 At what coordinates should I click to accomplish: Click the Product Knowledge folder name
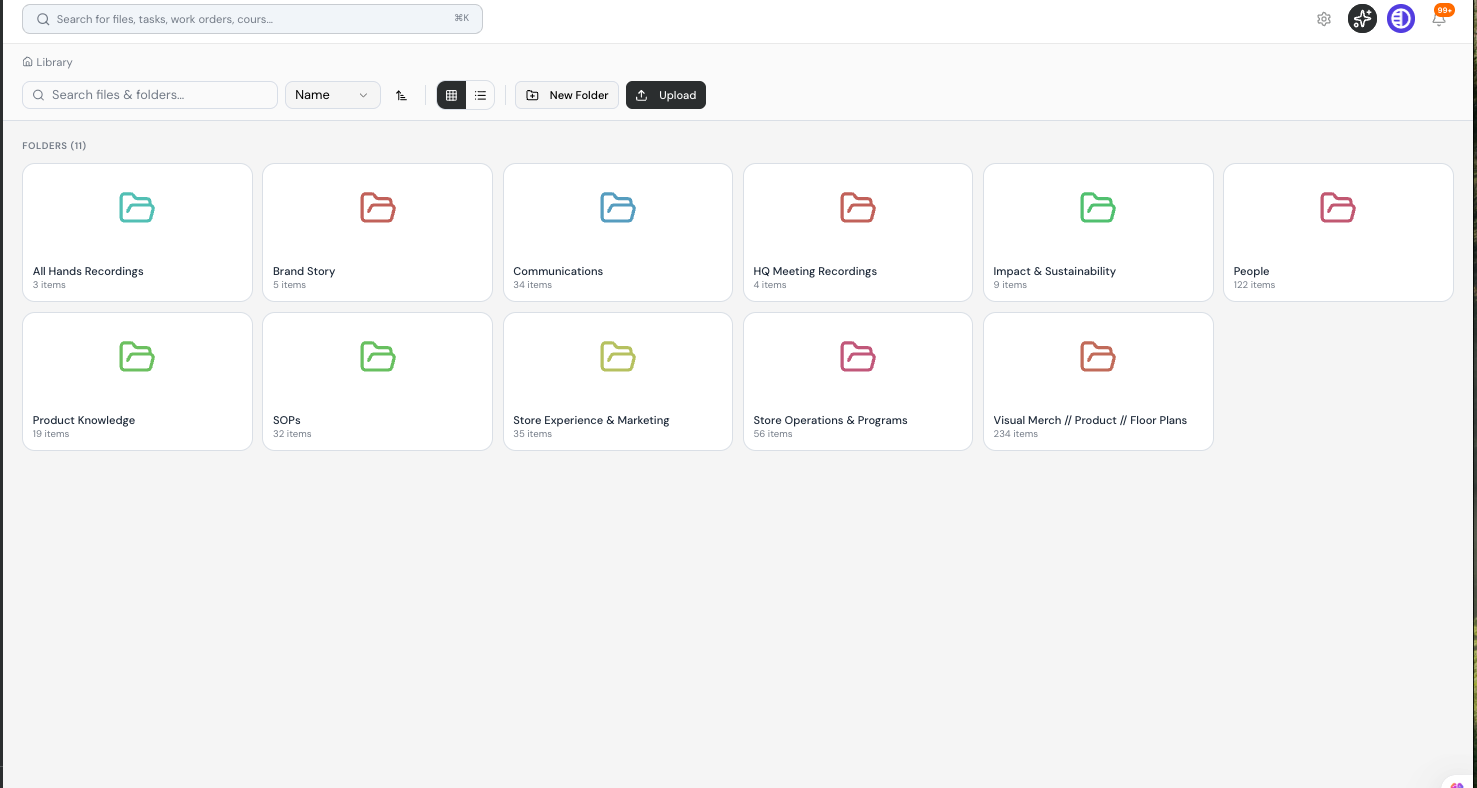(x=84, y=420)
